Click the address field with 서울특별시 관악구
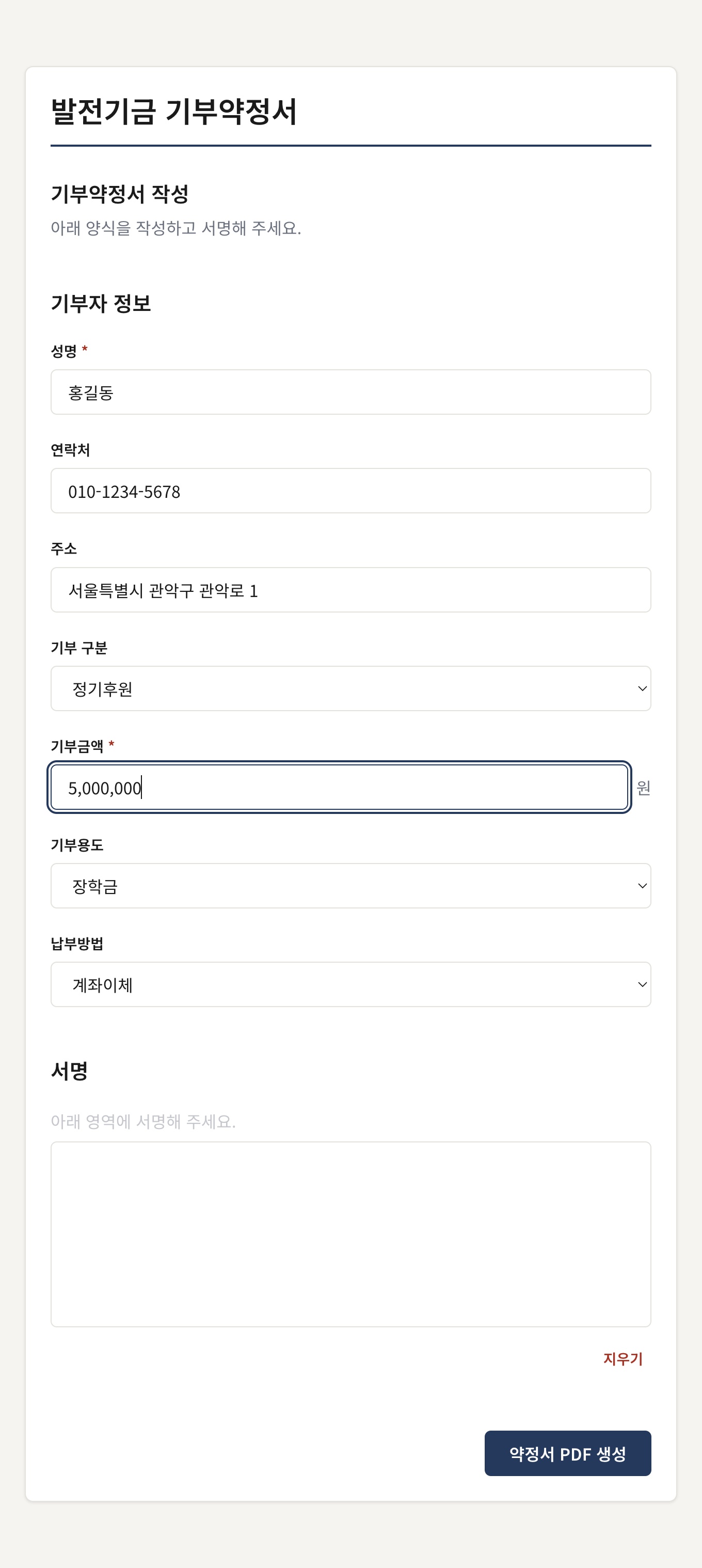 tap(350, 590)
